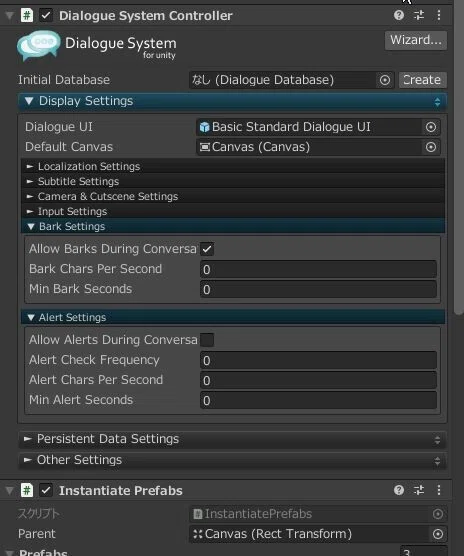Image resolution: width=464 pixels, height=556 pixels.
Task: Click Other Settings reorder arrows icon
Action: point(437,461)
